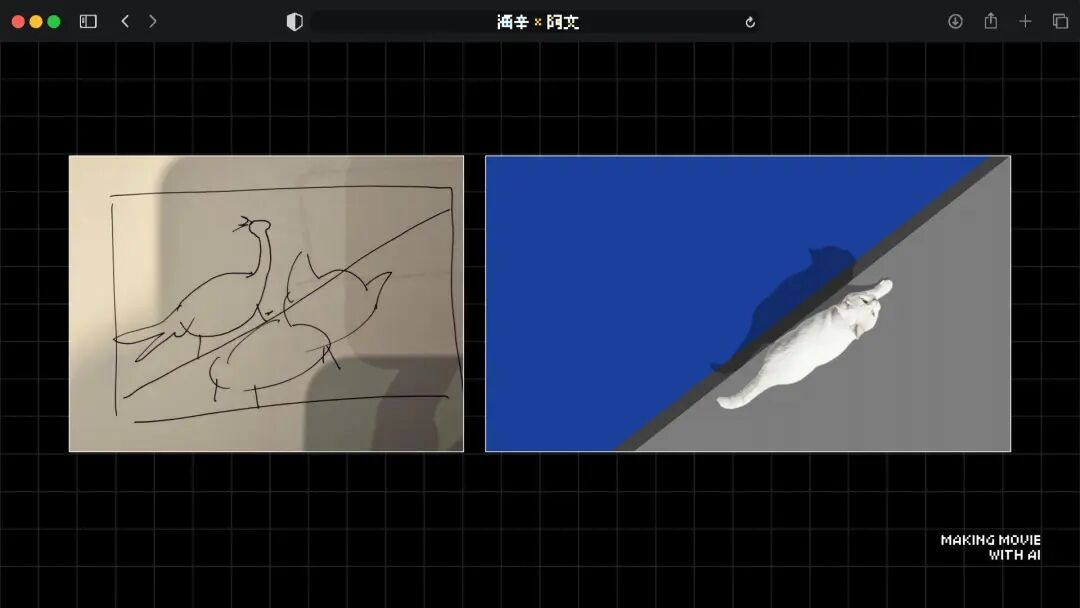Viewport: 1080px width, 608px height.
Task: Reload the 涵辛 x 阿文 page
Action: (x=749, y=20)
